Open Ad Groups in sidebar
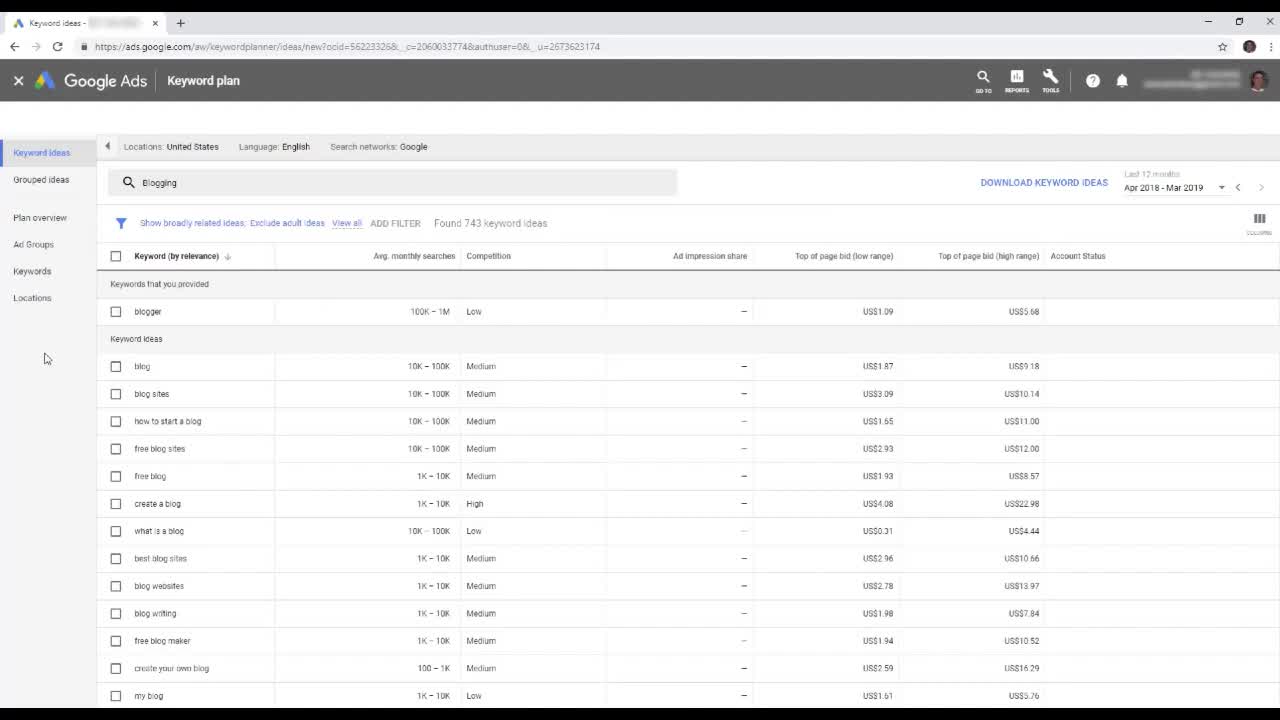Viewport: 1280px width, 720px height. click(x=33, y=245)
